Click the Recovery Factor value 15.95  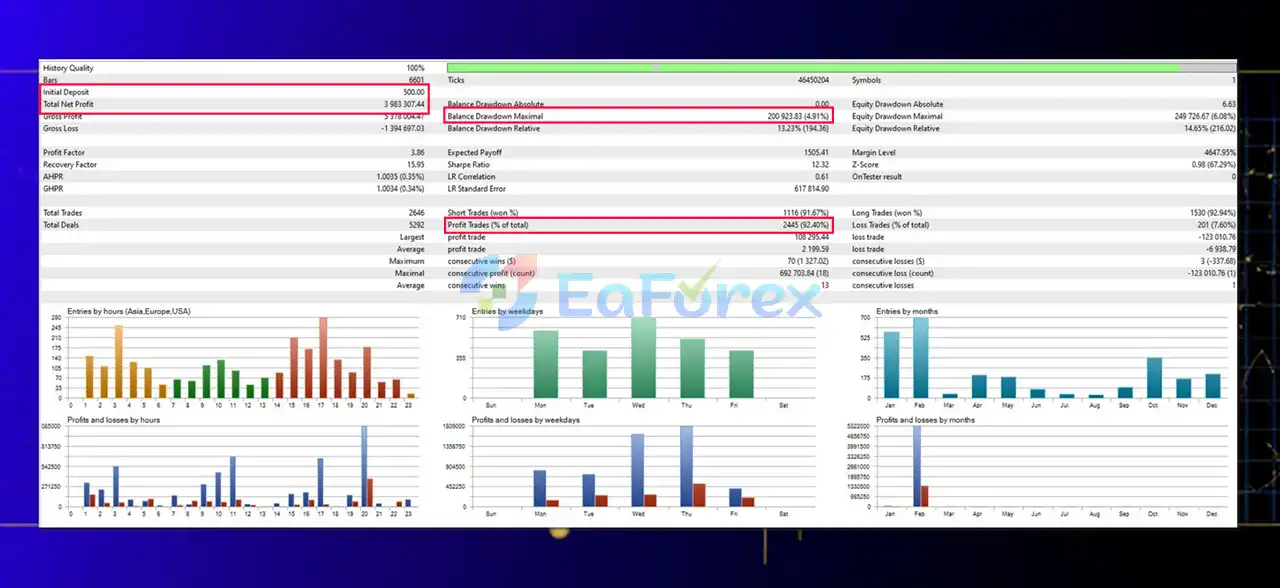414,165
